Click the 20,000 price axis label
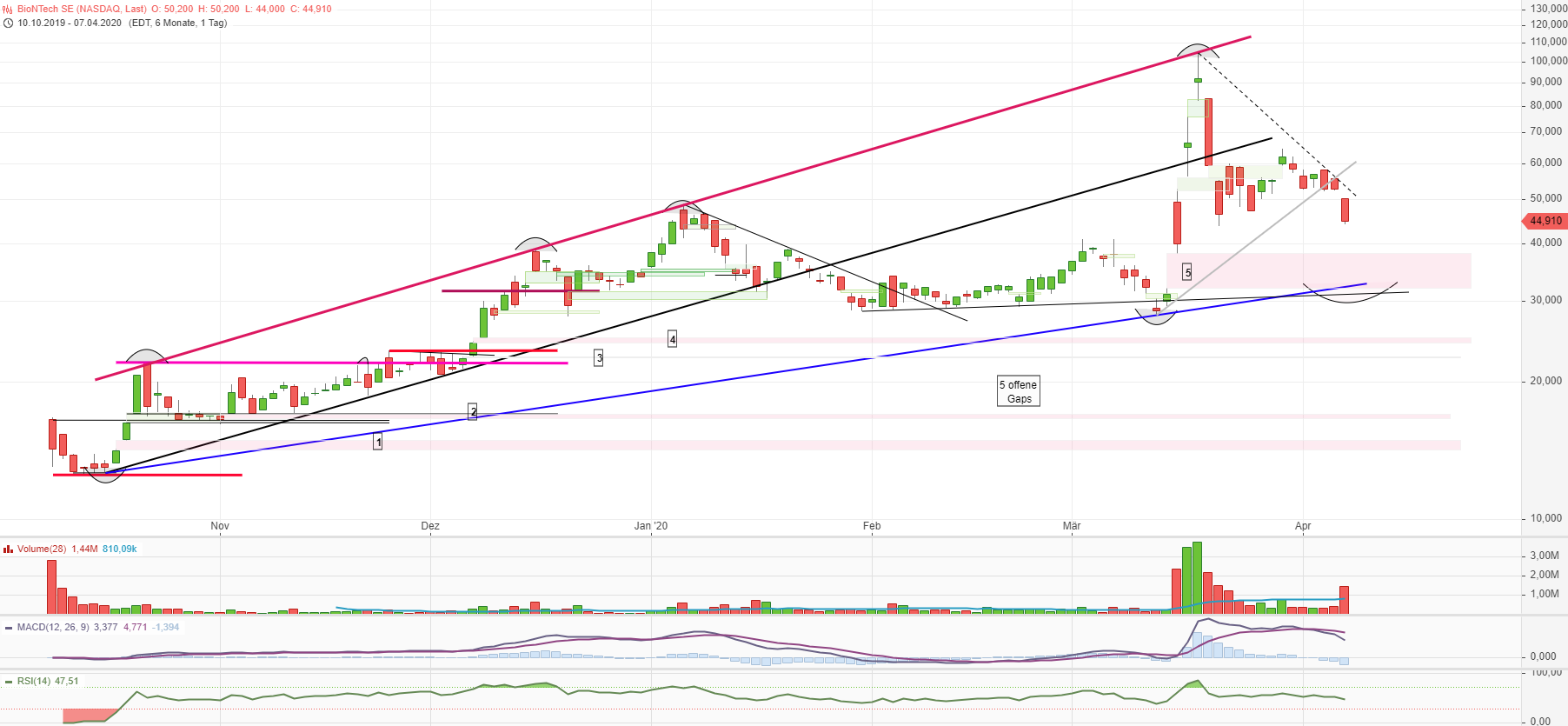 [x=1546, y=381]
